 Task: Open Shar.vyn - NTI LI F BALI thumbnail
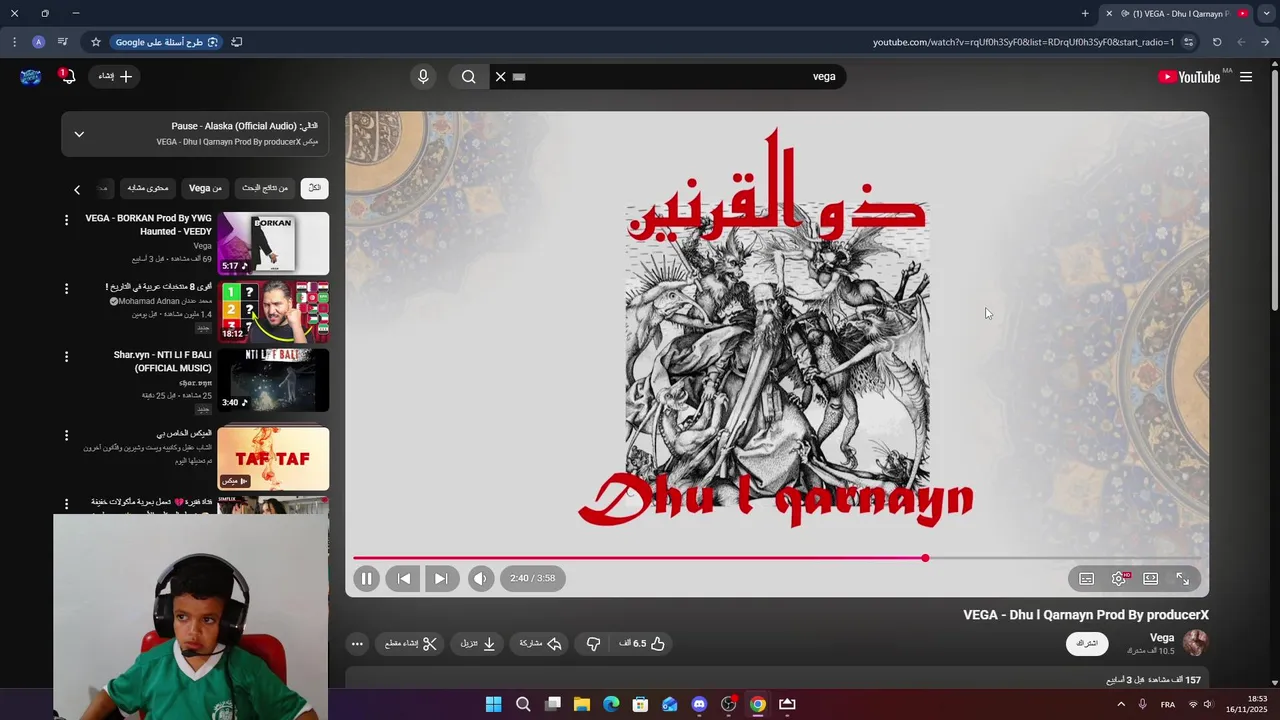[273, 380]
